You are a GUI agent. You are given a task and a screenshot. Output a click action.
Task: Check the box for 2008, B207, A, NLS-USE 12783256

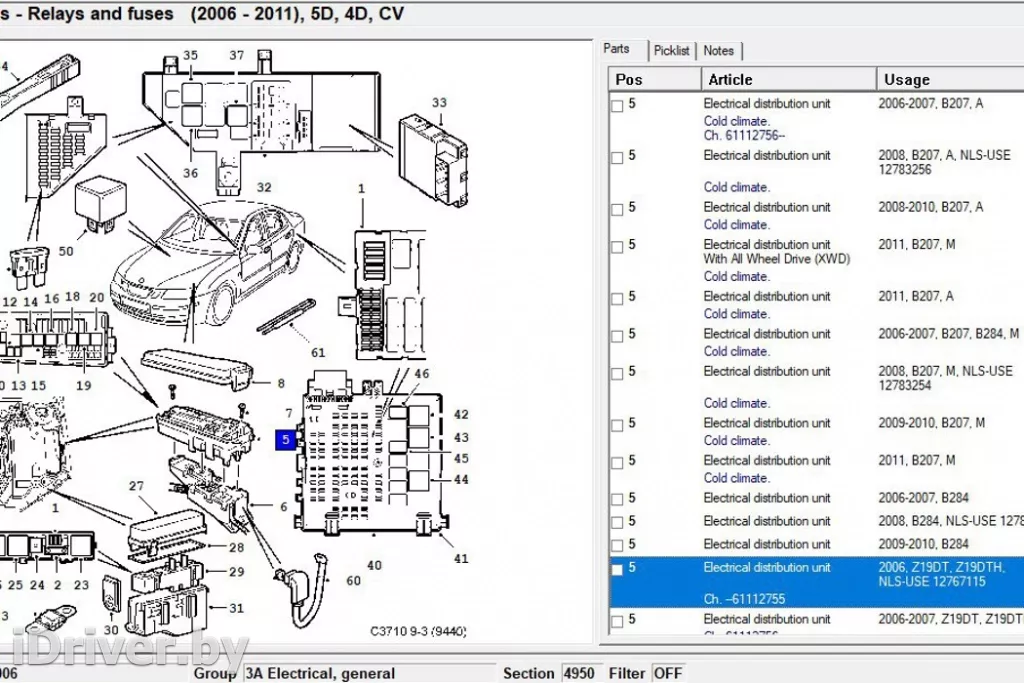coord(617,157)
